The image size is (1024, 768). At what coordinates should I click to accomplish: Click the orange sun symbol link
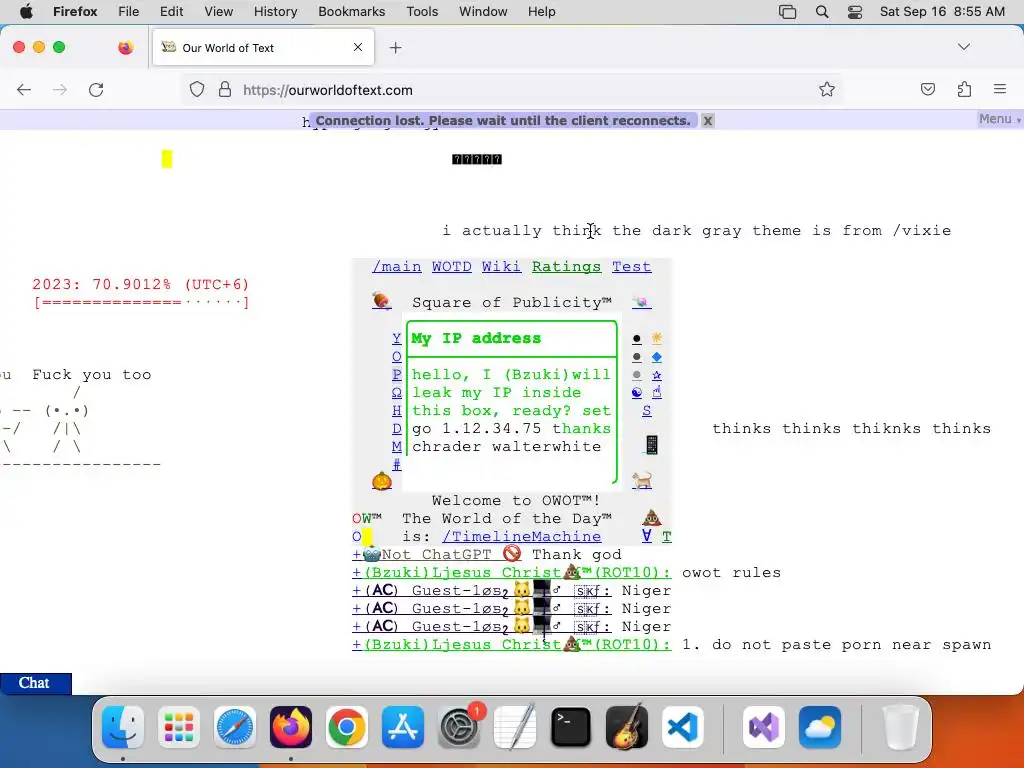click(x=656, y=338)
